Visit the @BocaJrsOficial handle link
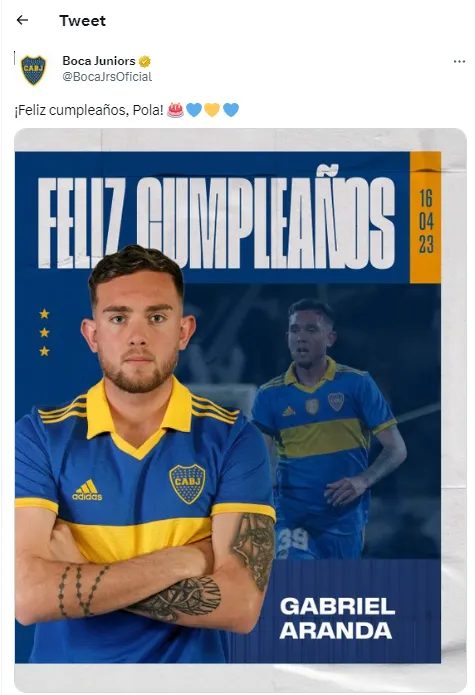This screenshot has width=475, height=695. point(107,77)
